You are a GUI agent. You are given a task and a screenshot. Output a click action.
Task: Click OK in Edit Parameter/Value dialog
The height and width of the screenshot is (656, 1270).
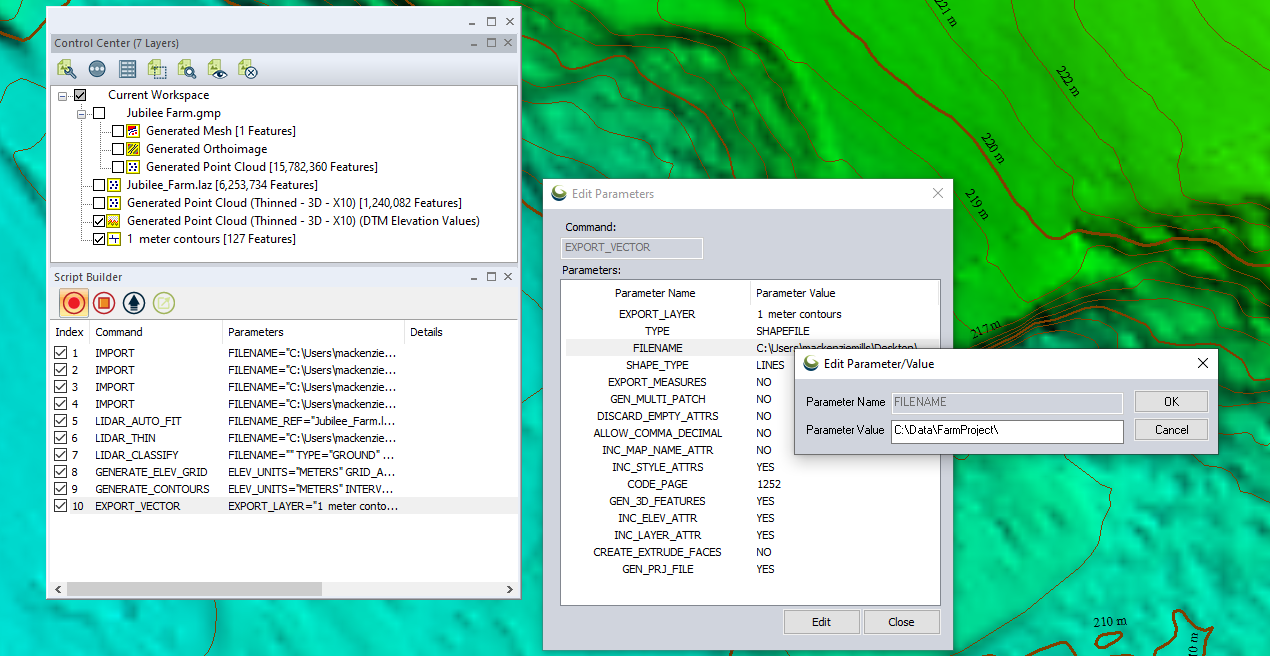coord(1170,401)
